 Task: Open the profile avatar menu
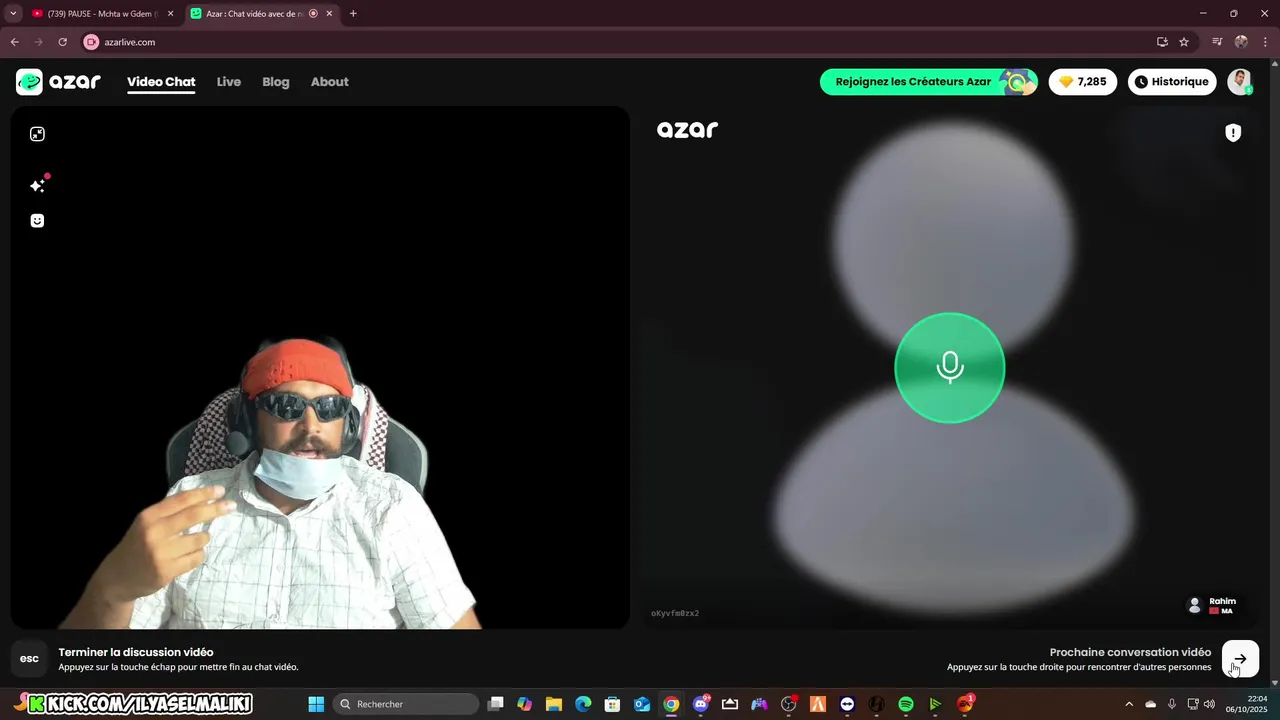(1240, 82)
